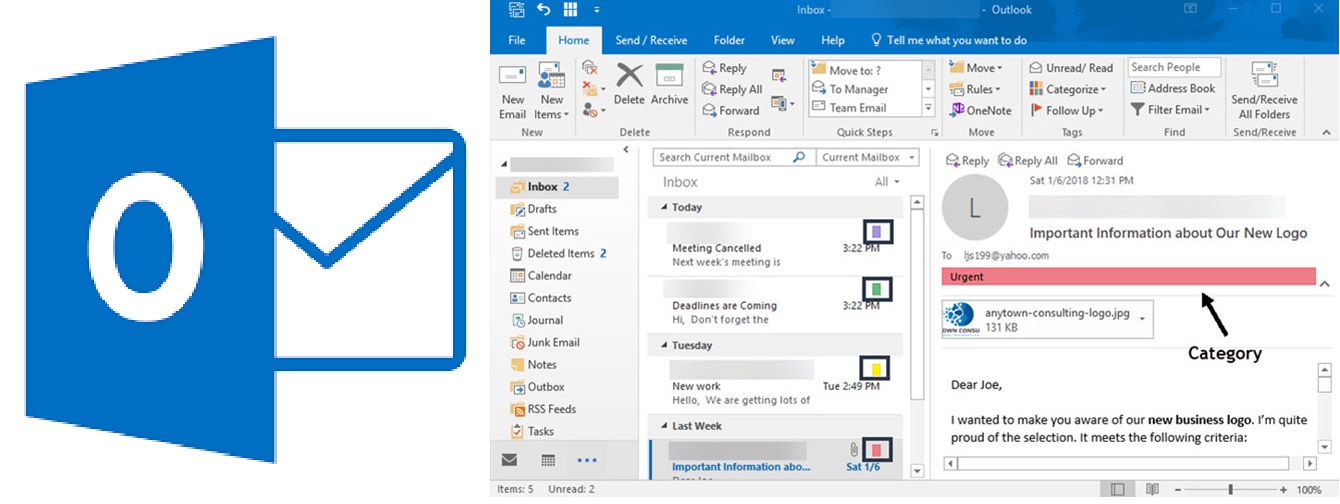
Task: Open the Rules dropdown
Action: point(977,89)
